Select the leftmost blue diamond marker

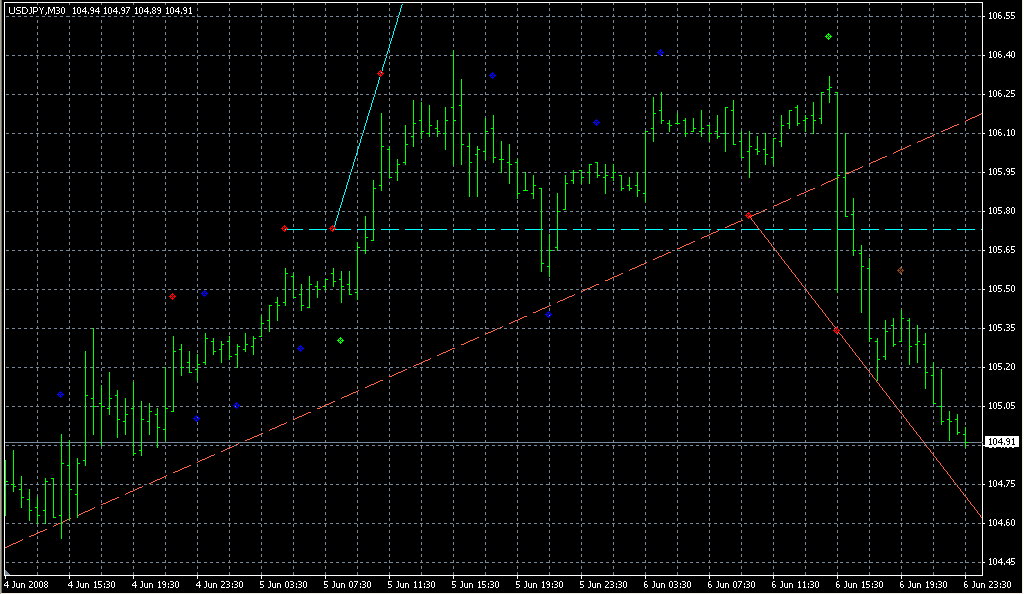[x=60, y=395]
